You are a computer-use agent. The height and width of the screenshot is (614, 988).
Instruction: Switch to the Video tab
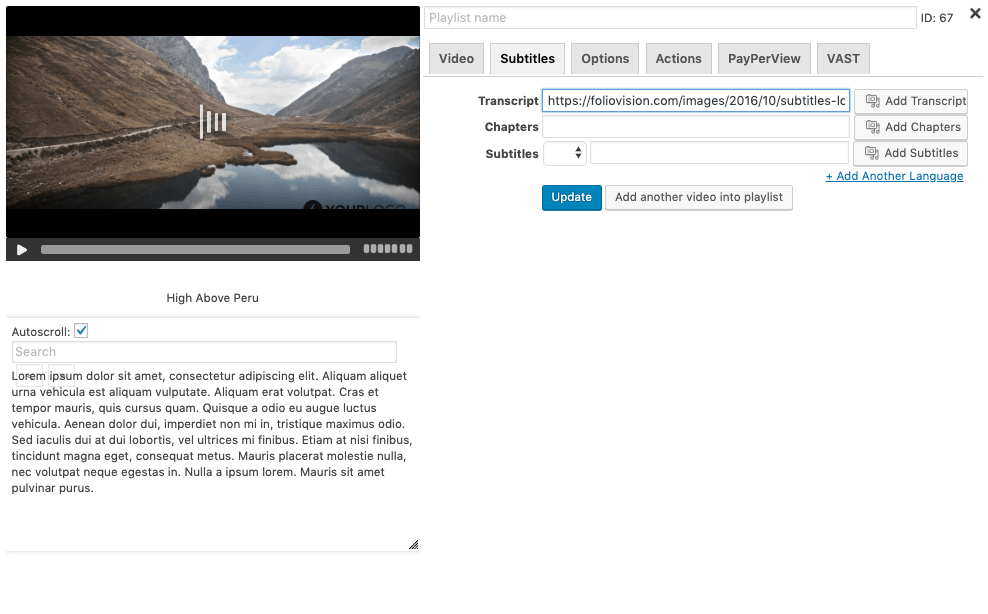click(456, 59)
